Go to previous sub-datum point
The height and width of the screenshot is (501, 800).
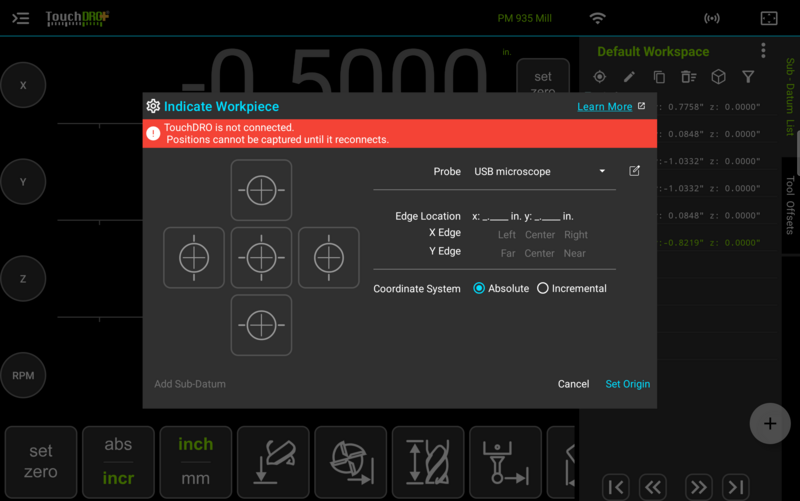point(653,487)
